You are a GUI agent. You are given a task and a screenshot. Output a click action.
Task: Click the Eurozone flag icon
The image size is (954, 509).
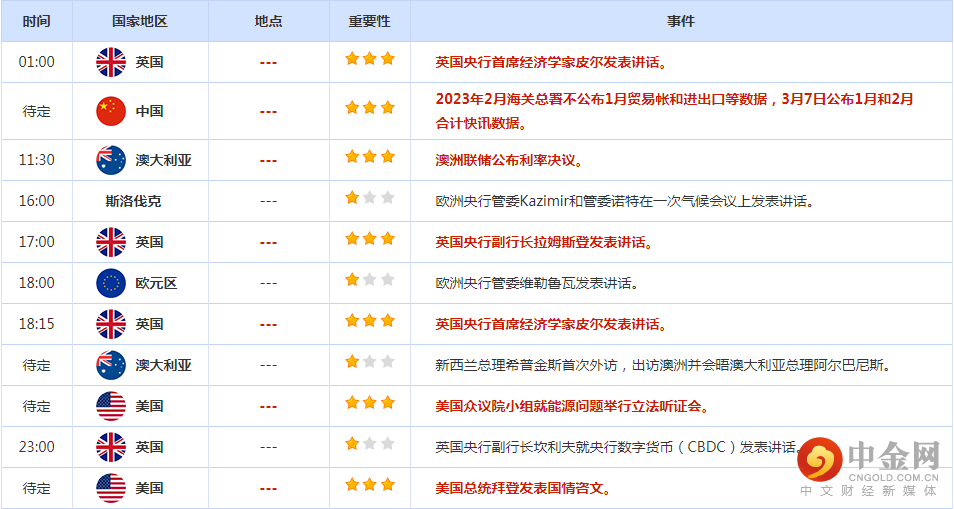point(111,283)
